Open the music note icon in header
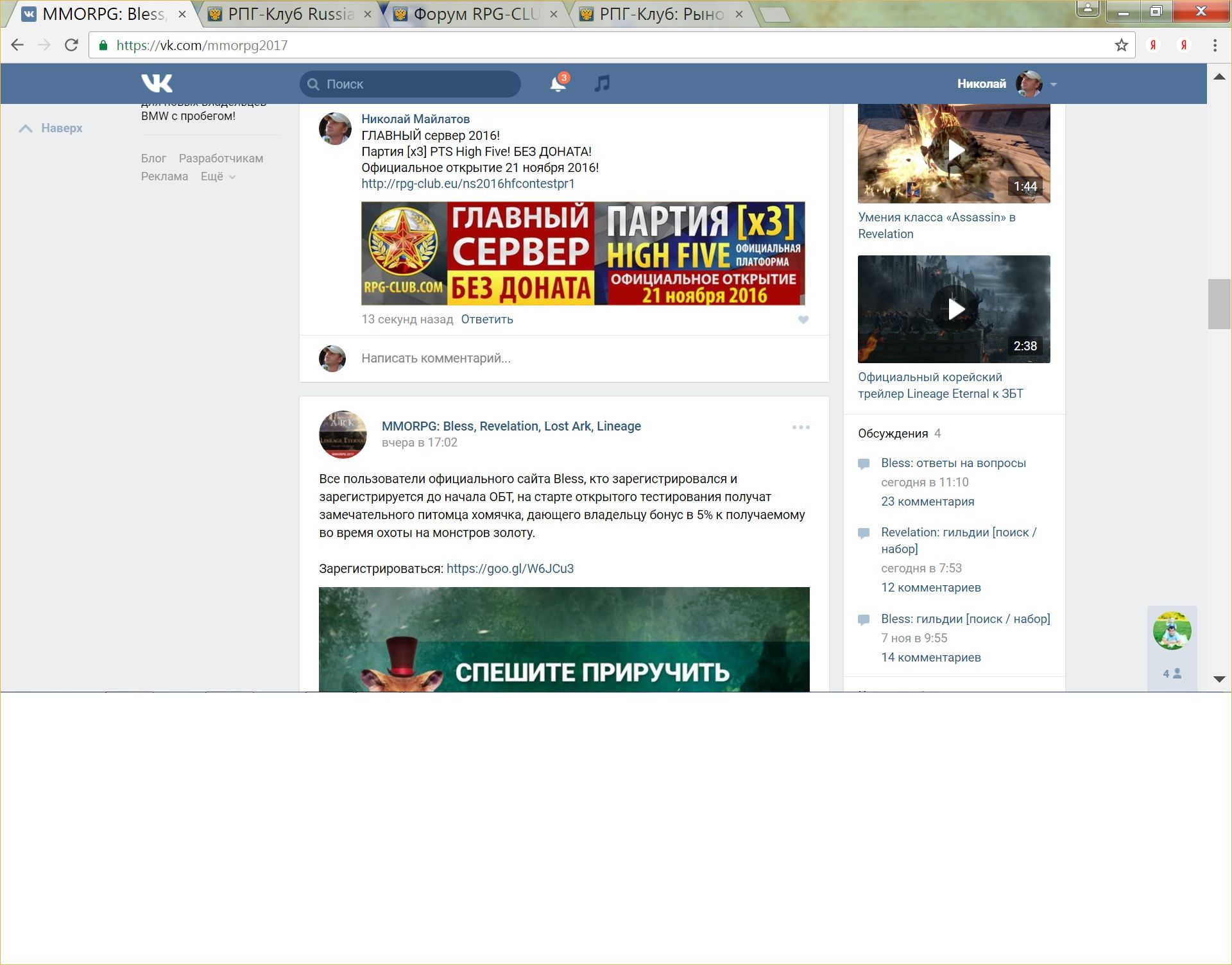 (x=602, y=83)
